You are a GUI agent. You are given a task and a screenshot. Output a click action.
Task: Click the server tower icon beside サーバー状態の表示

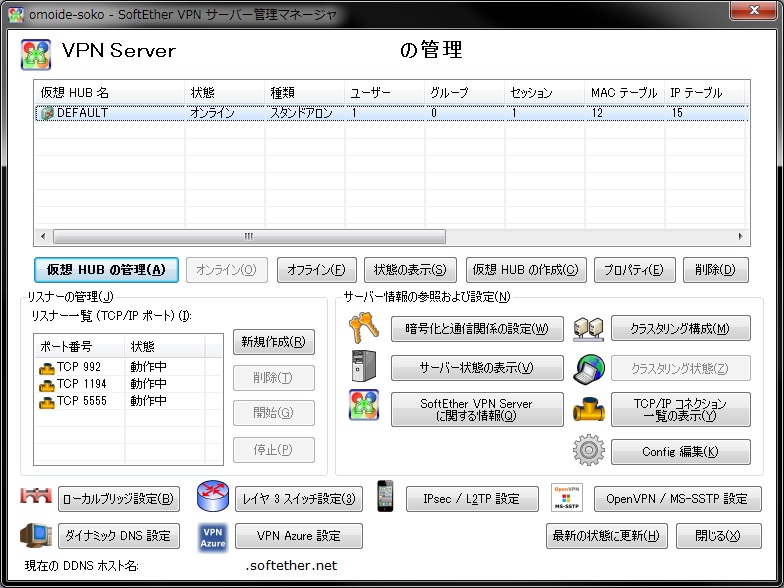click(x=364, y=367)
